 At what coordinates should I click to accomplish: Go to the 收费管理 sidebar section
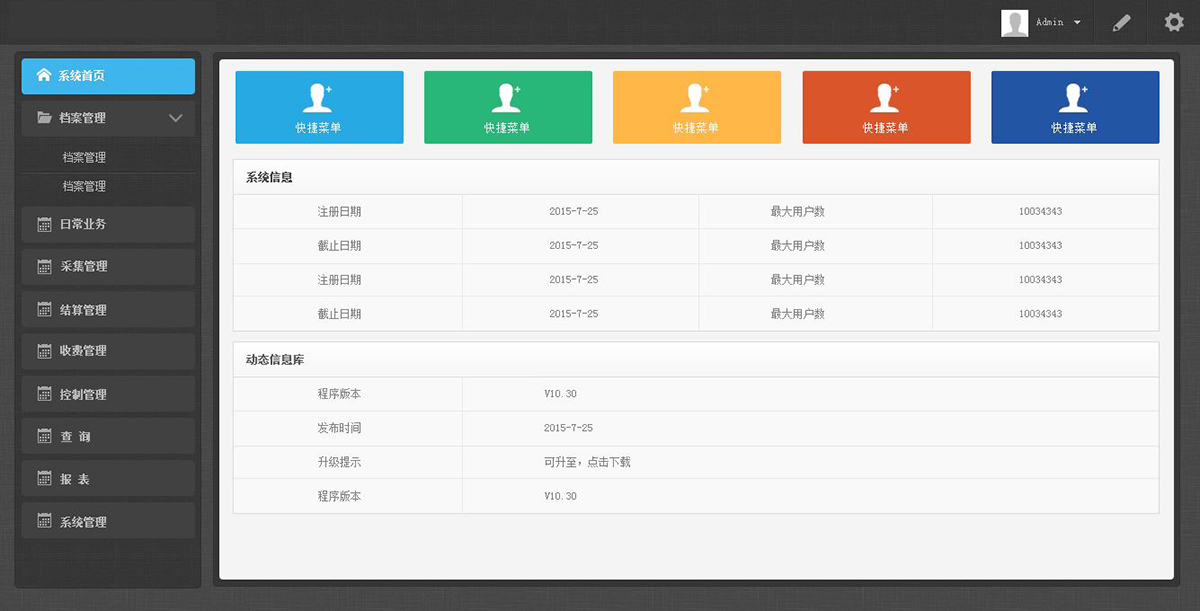point(108,351)
